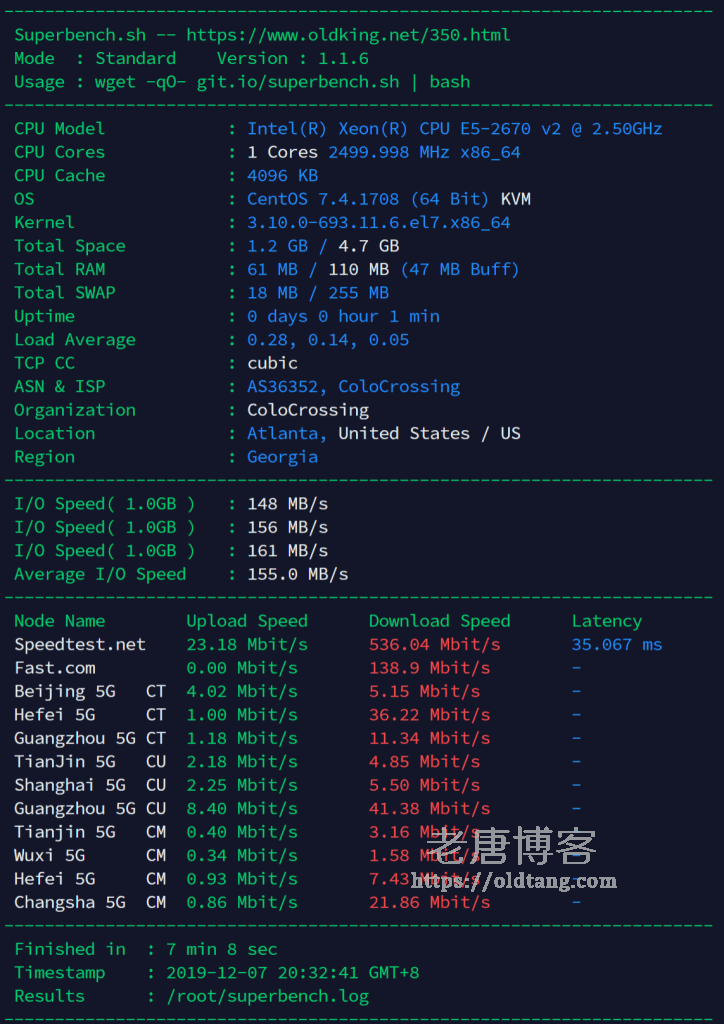Click the CPU Model value text
724x1024 pixels.
click(454, 129)
